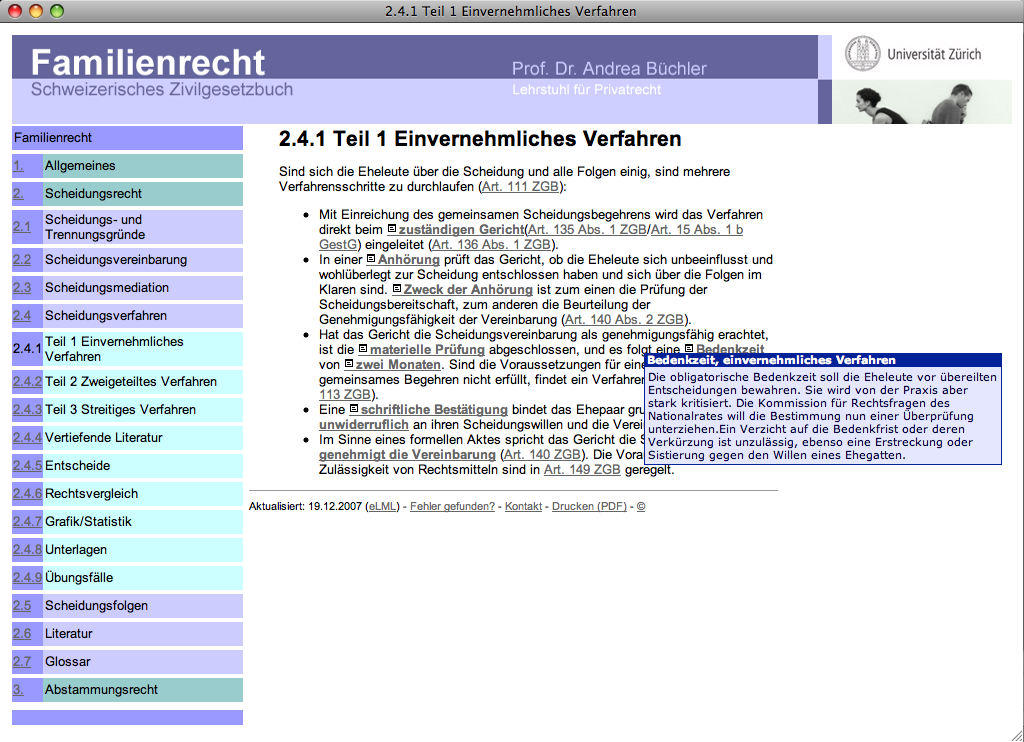Open 'materielle Prüfung' link
The image size is (1024, 742).
pyautogui.click(x=427, y=349)
